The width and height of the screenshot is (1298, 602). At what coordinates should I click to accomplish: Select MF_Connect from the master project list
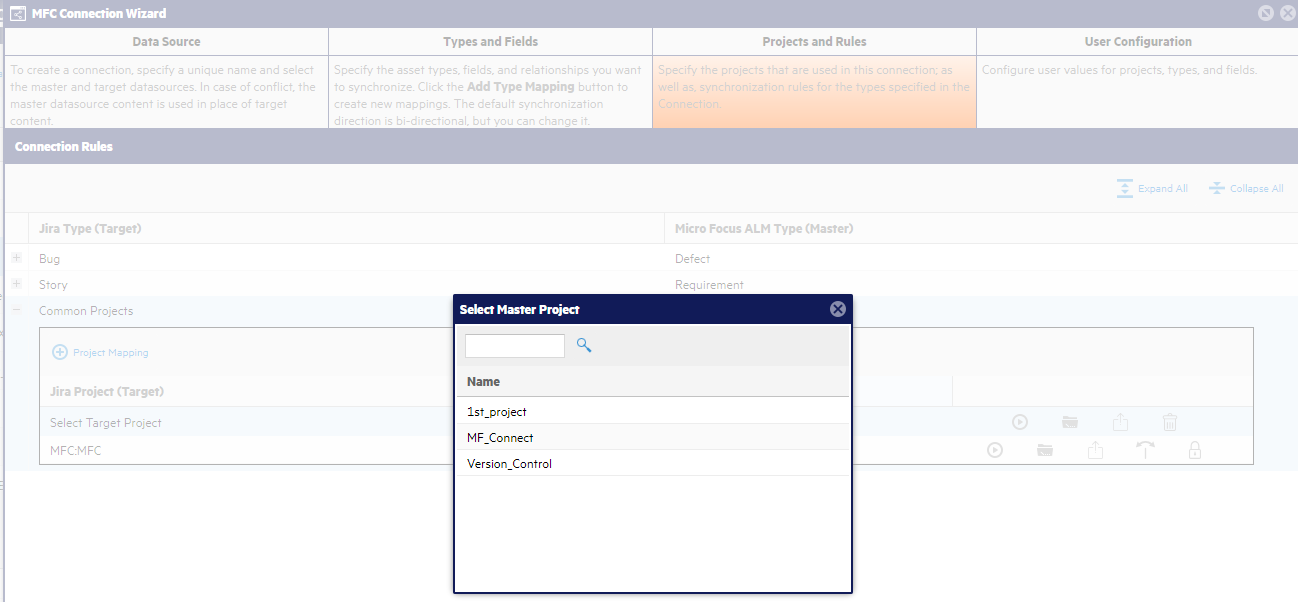click(500, 437)
